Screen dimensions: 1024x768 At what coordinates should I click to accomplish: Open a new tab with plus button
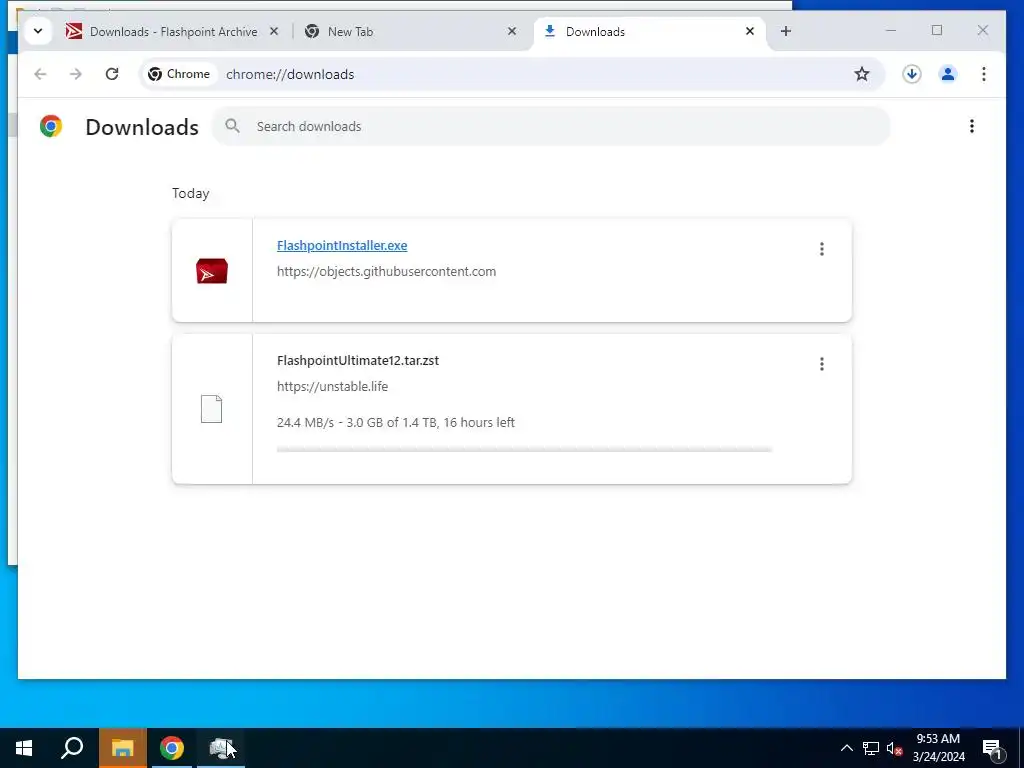(786, 31)
